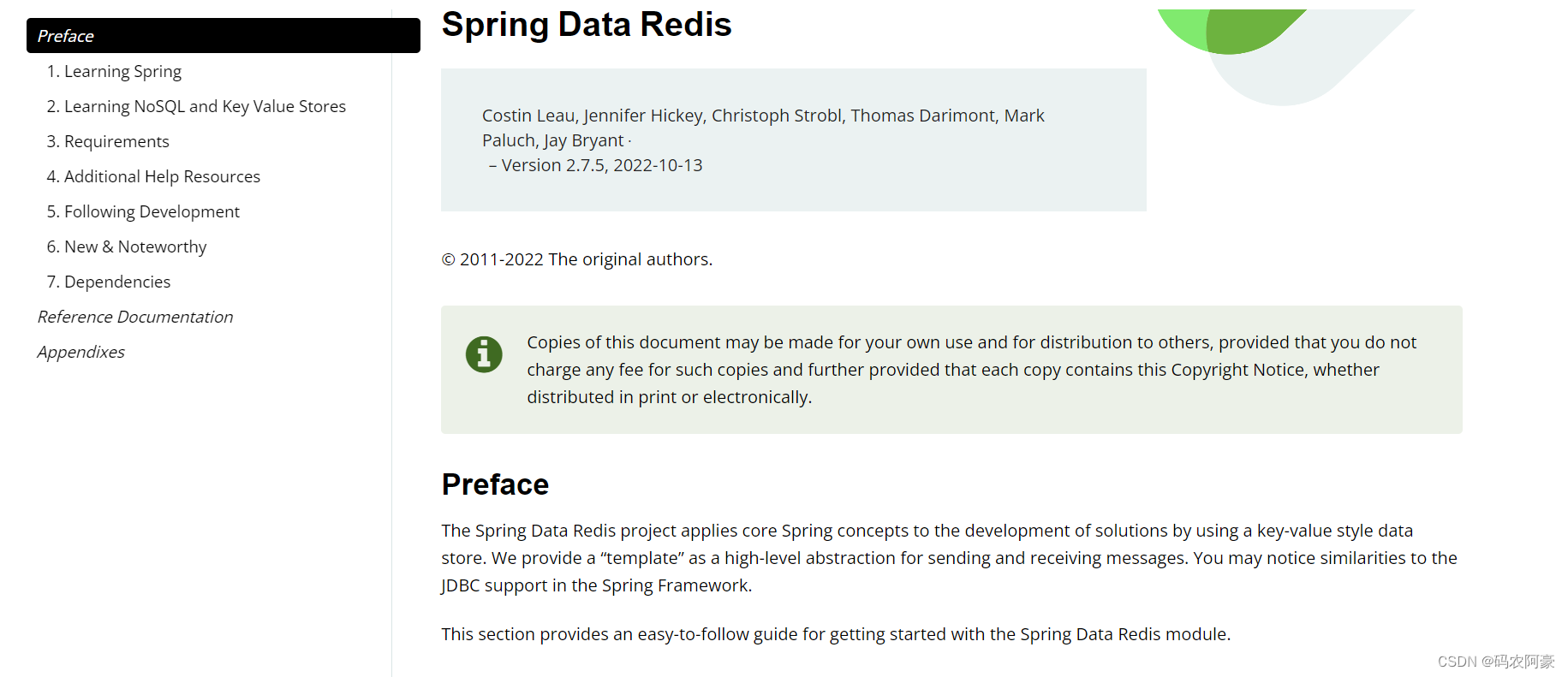This screenshot has height=677, width=1568.
Task: Click the authors list in the header box
Action: [x=762, y=127]
